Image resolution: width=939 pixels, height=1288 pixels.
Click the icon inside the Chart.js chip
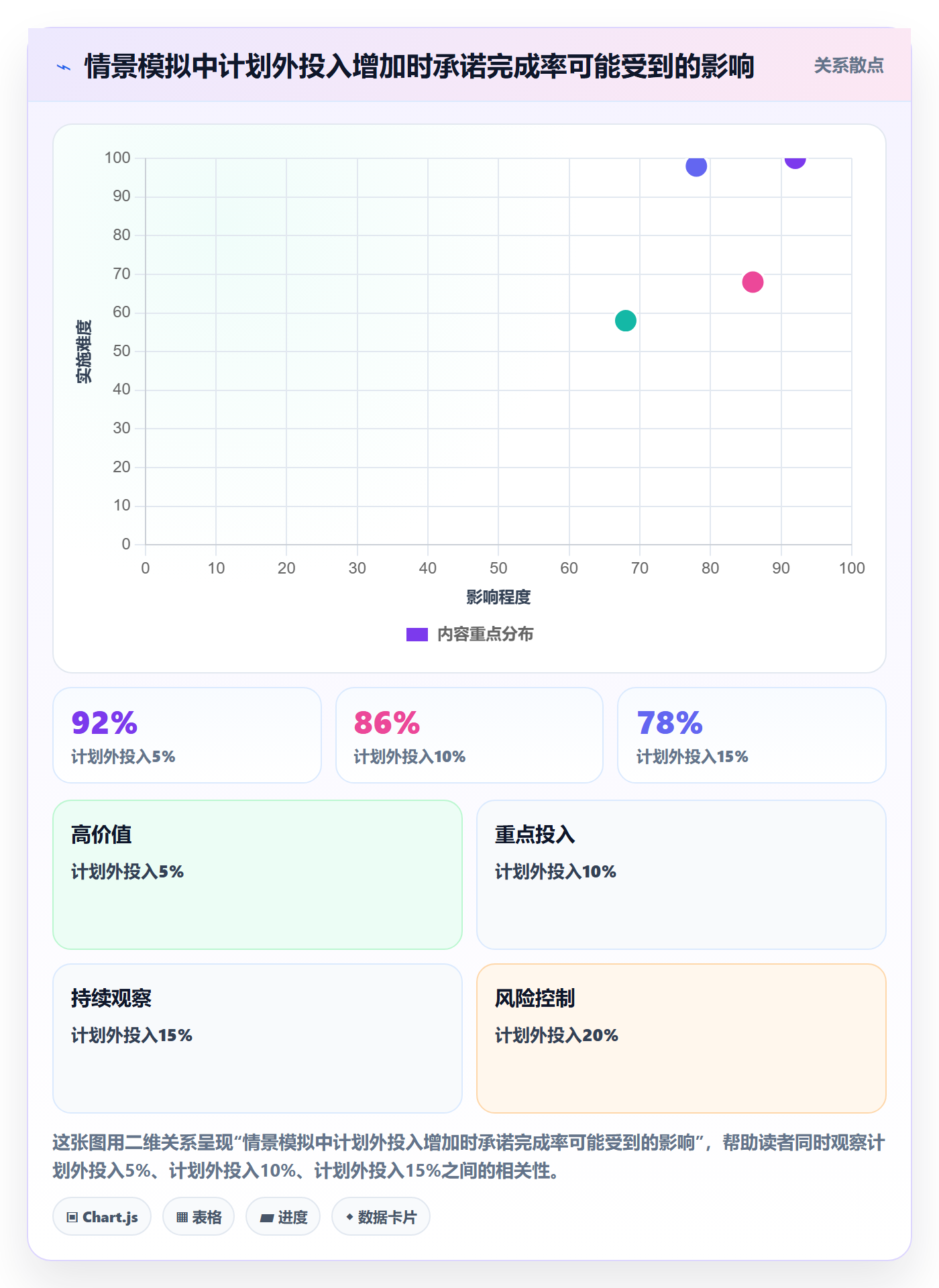pos(72,1218)
